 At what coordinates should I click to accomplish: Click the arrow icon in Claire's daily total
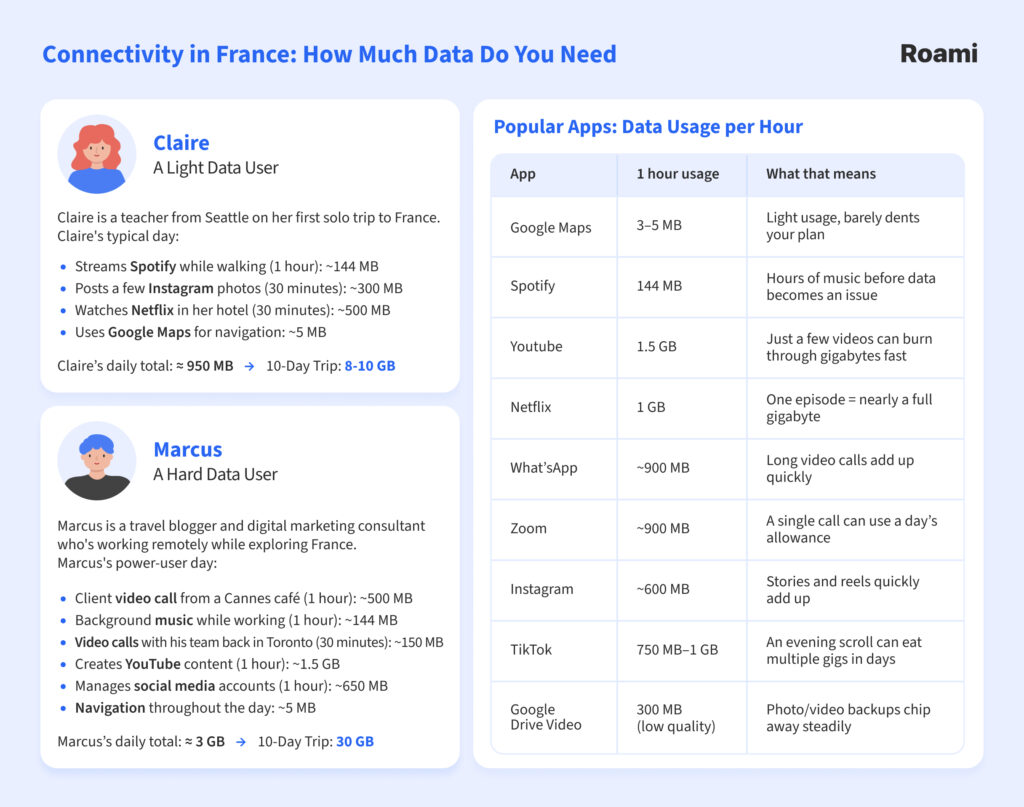(x=249, y=366)
